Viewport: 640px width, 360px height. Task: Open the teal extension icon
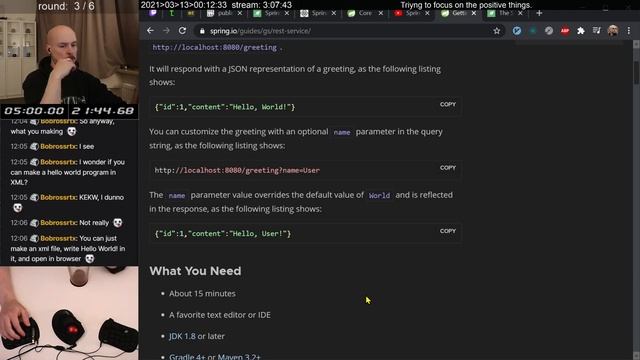[x=533, y=31]
